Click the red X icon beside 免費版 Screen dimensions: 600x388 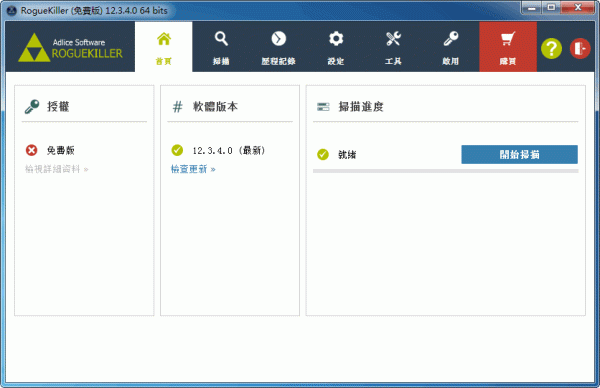tap(31, 150)
